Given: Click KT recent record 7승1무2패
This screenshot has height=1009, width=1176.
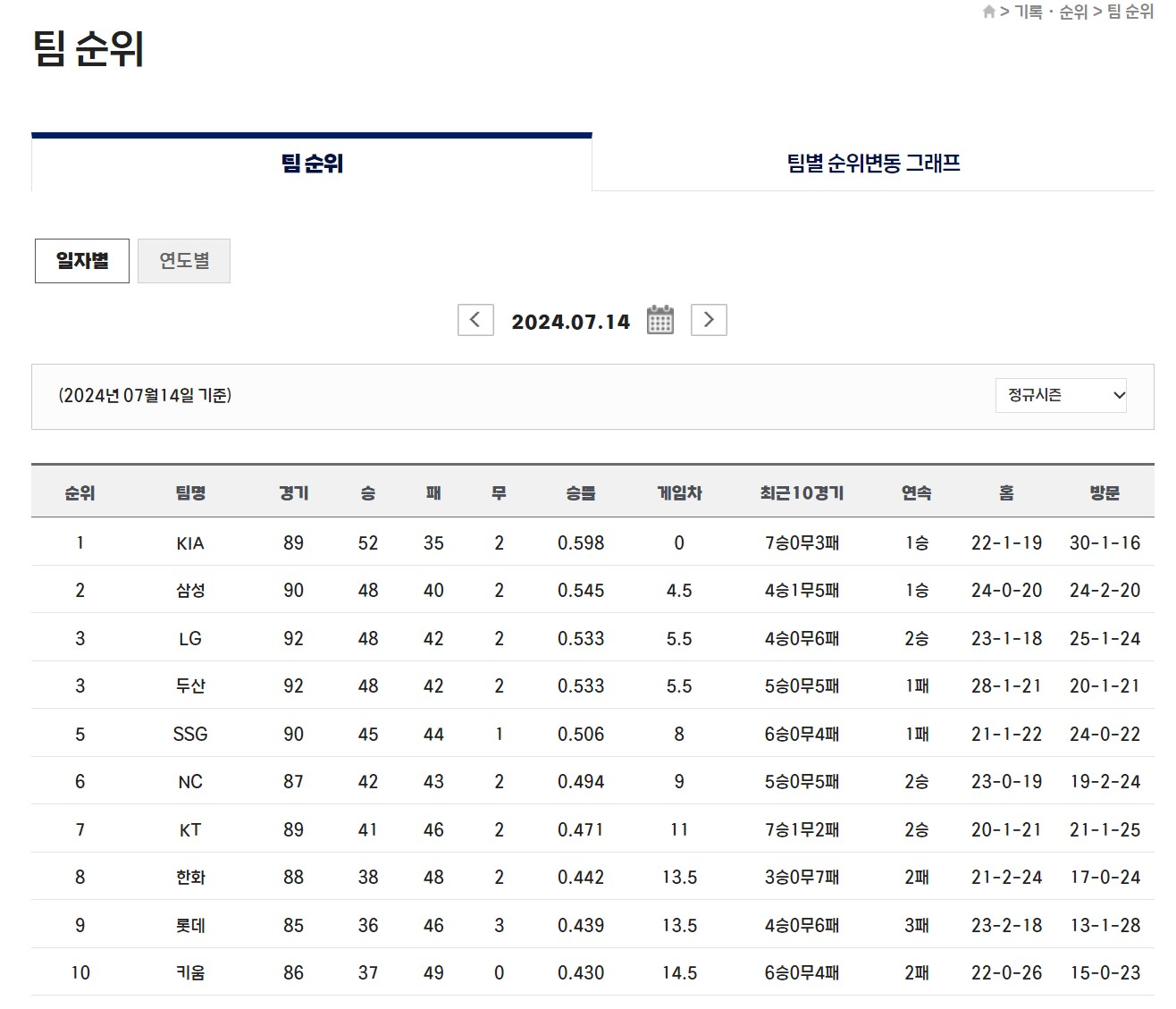Looking at the screenshot, I should point(802,830).
